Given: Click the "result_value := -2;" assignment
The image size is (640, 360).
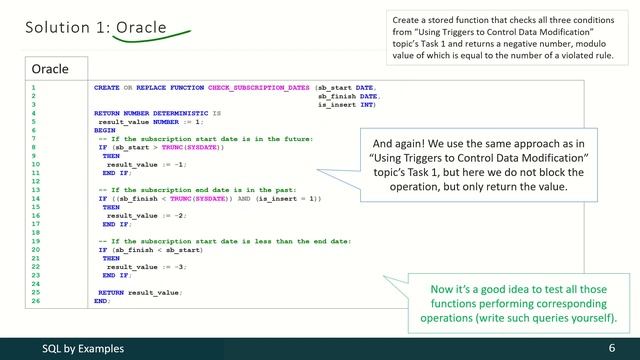Looking at the screenshot, I should [x=147, y=216].
